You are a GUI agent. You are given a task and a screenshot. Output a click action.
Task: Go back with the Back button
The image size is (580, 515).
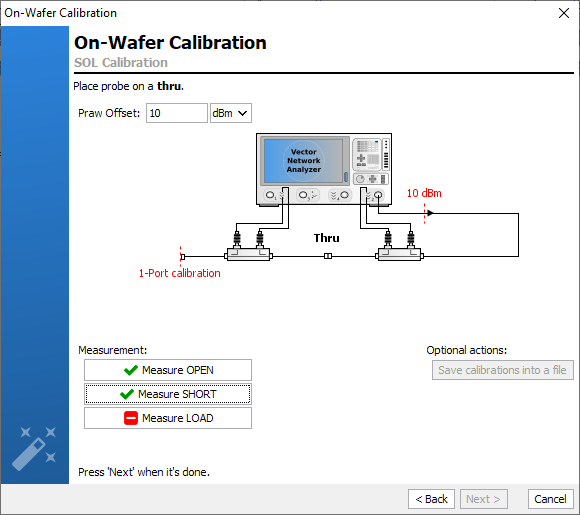point(431,499)
